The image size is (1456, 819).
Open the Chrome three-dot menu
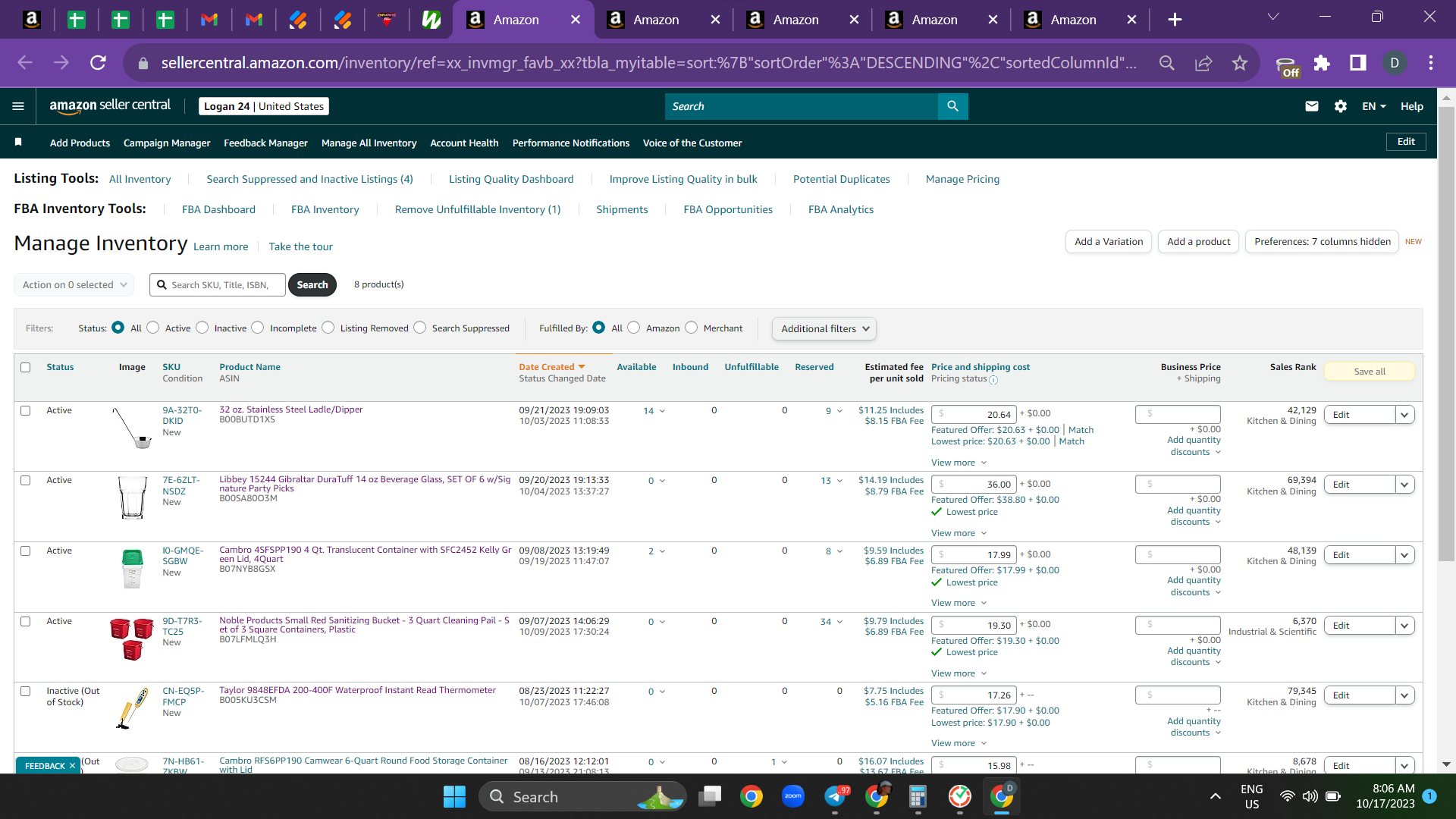point(1430,63)
